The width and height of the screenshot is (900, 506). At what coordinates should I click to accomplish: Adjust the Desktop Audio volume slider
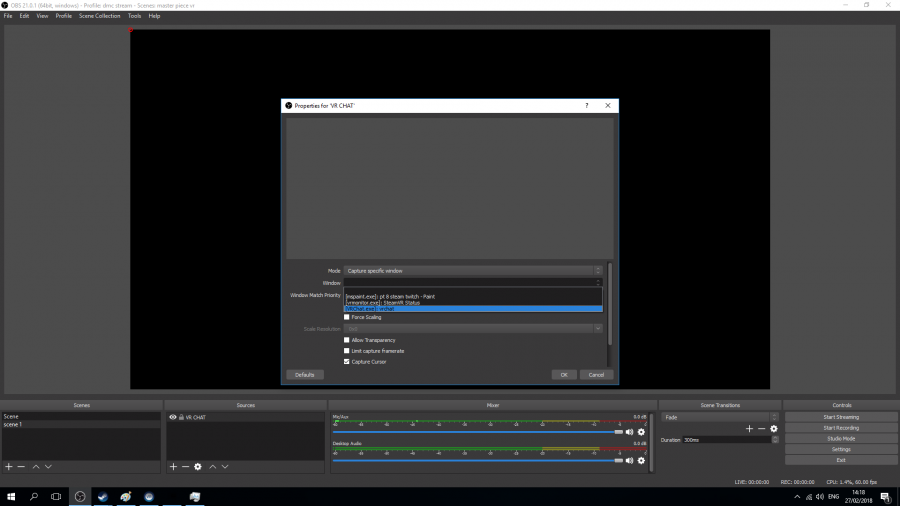tap(478, 460)
